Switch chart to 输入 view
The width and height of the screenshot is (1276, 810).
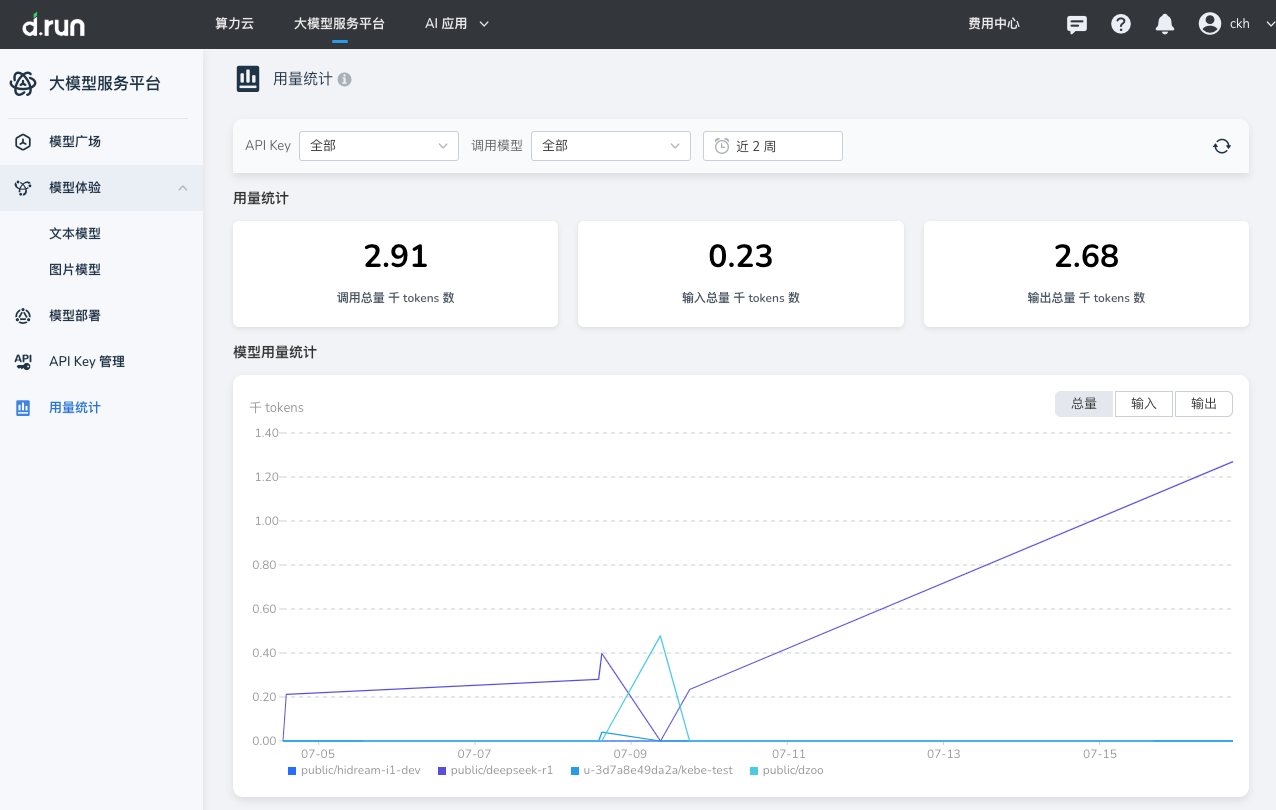(1144, 403)
